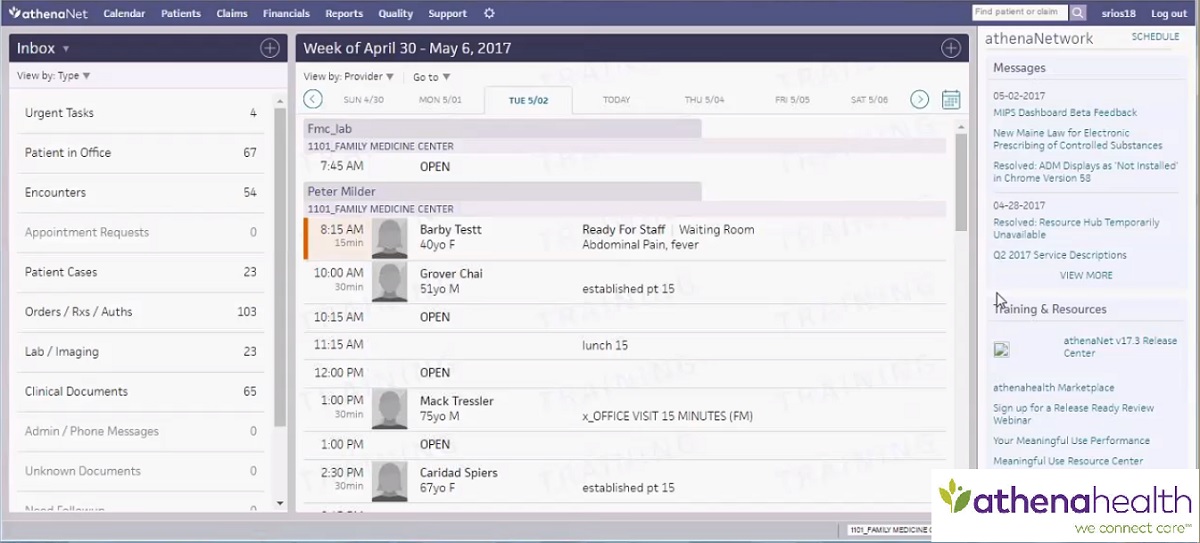Click in the Find patient or claim field
Screen dimensions: 1200x543
[x=1020, y=13]
